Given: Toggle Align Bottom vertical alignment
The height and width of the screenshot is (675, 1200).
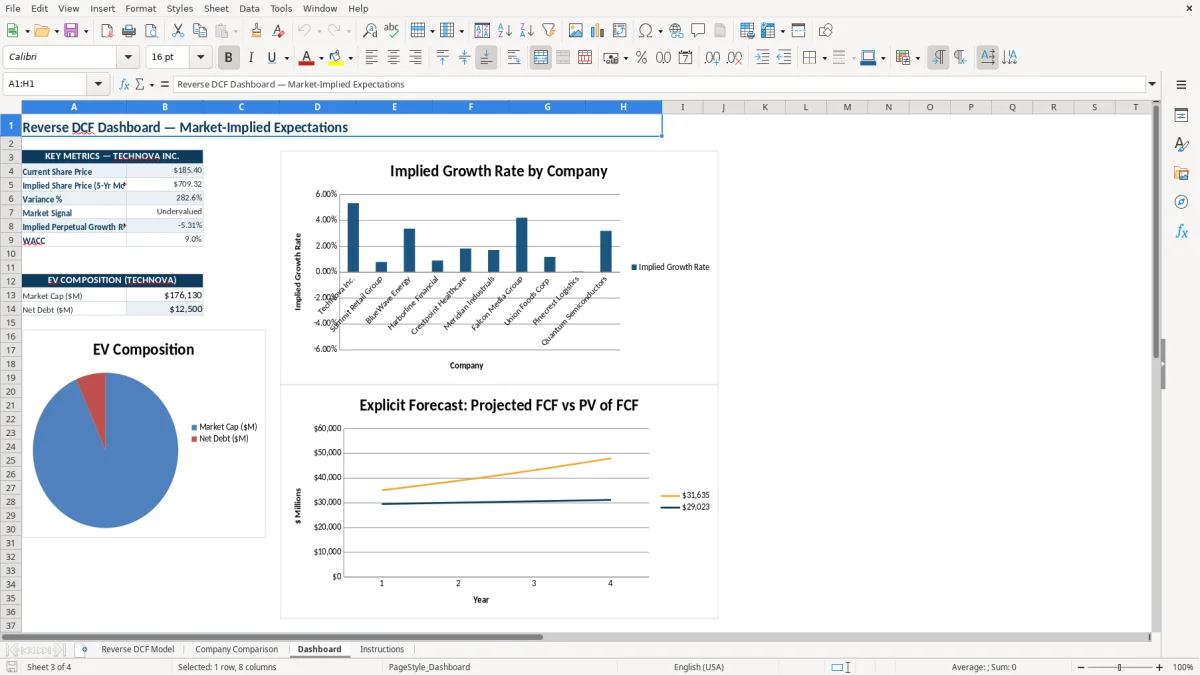Looking at the screenshot, I should pyautogui.click(x=486, y=58).
